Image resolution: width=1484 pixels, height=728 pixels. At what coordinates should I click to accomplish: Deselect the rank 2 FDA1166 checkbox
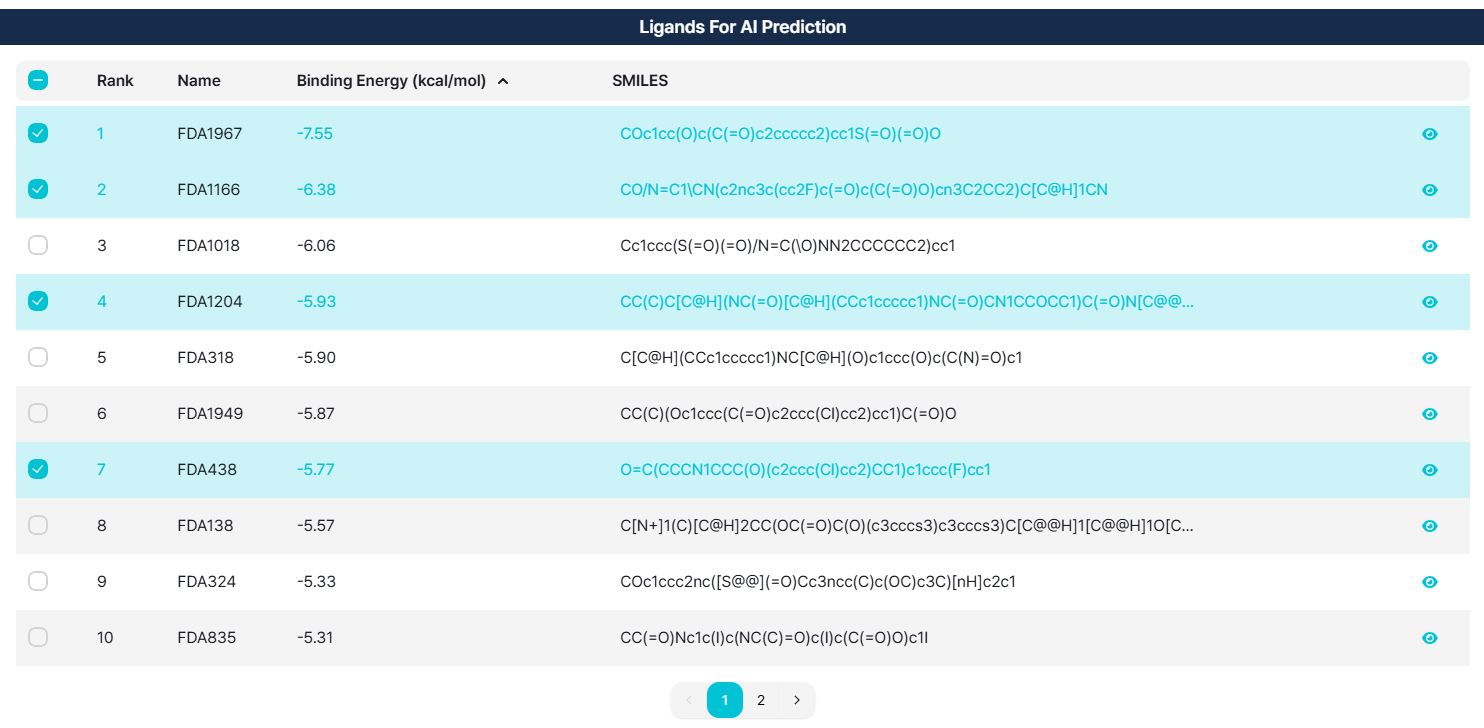point(38,189)
